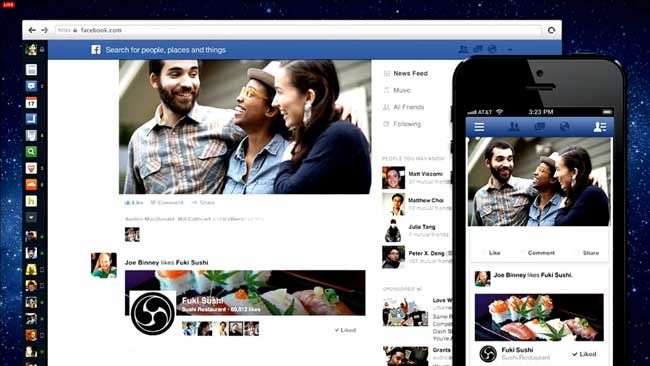
Task: Click the browser back arrow
Action: (x=32, y=30)
